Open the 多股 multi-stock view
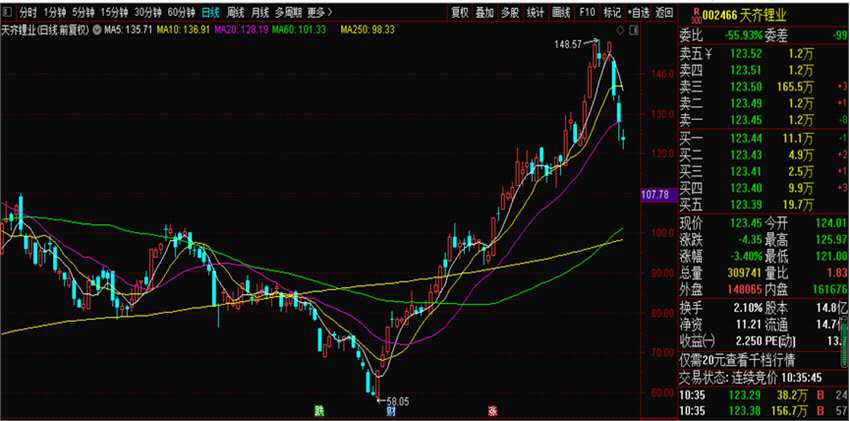Image resolution: width=850 pixels, height=421 pixels. tap(510, 12)
